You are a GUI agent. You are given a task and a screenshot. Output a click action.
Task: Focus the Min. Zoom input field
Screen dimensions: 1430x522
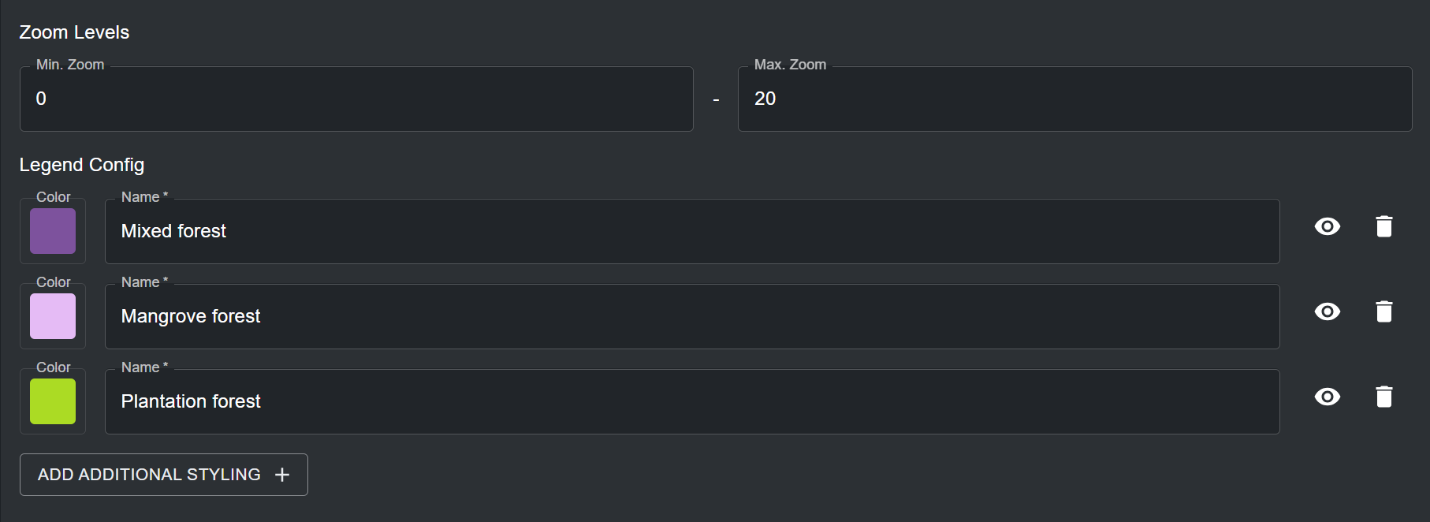click(356, 99)
